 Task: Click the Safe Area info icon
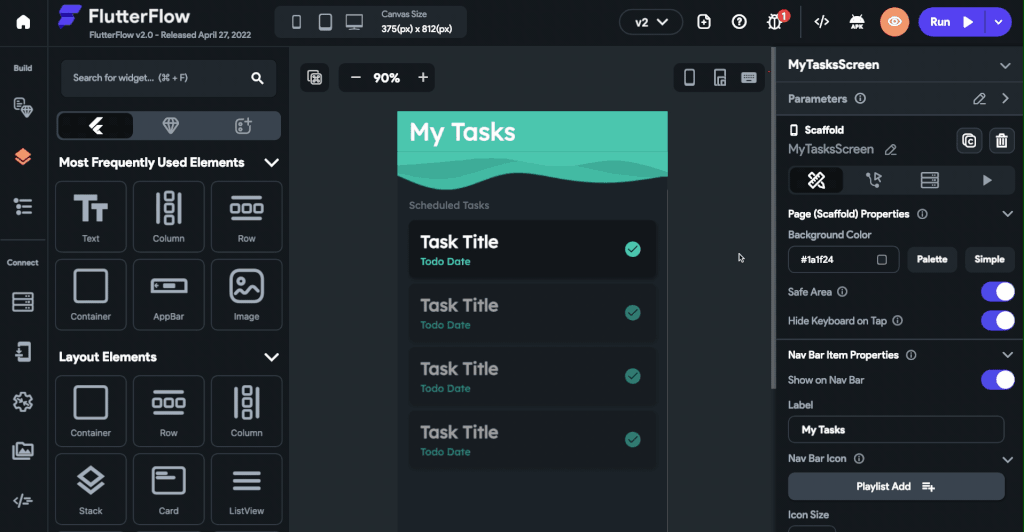pos(842,292)
